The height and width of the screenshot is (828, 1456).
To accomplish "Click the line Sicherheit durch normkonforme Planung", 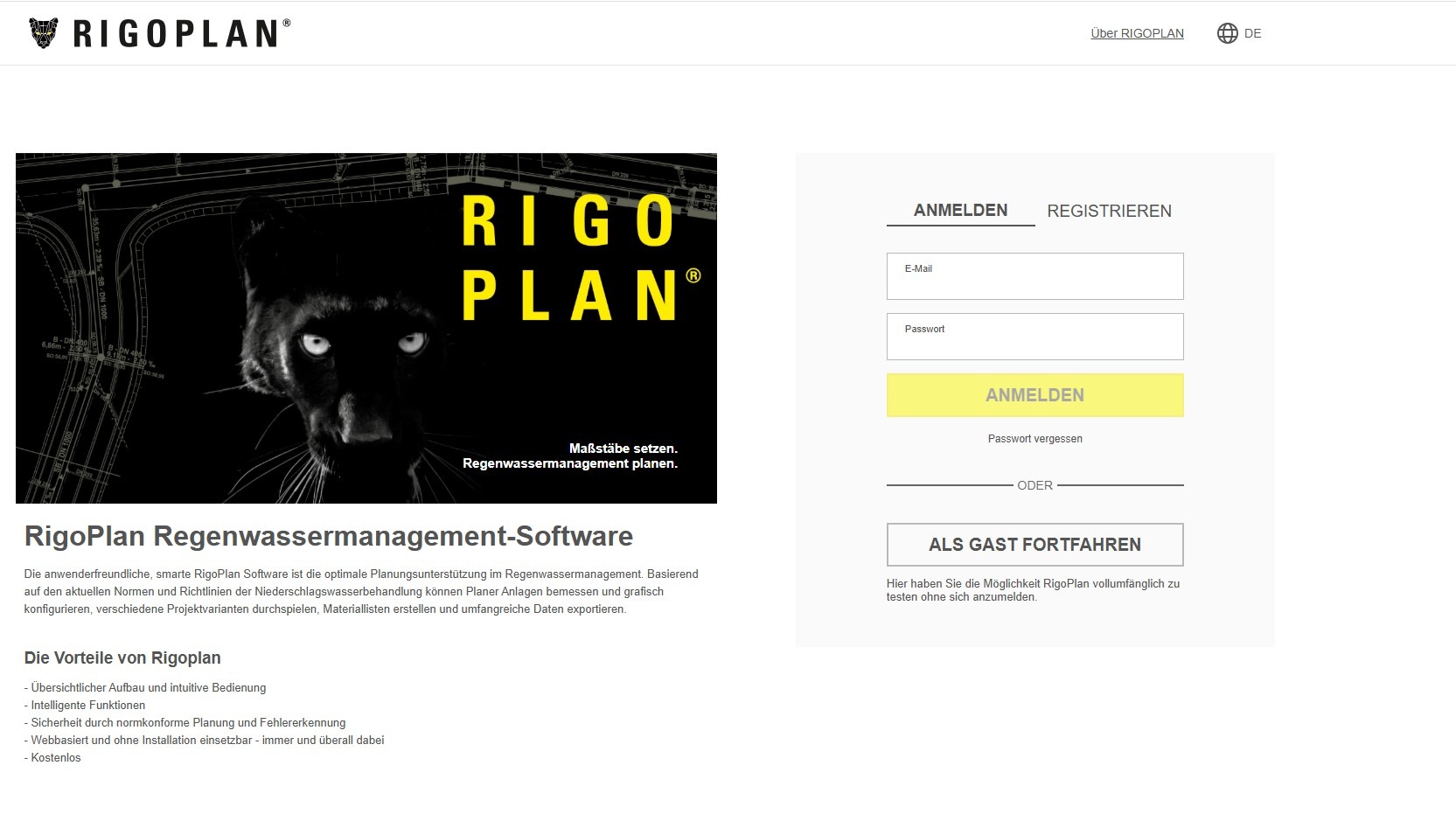I will (185, 723).
